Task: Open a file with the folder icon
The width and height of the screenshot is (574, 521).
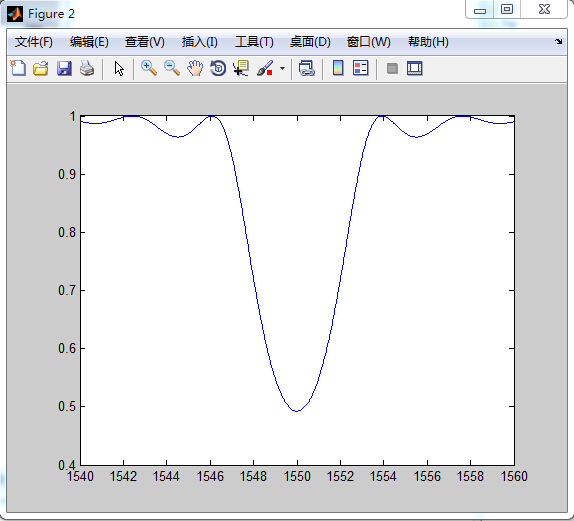Action: (41, 68)
